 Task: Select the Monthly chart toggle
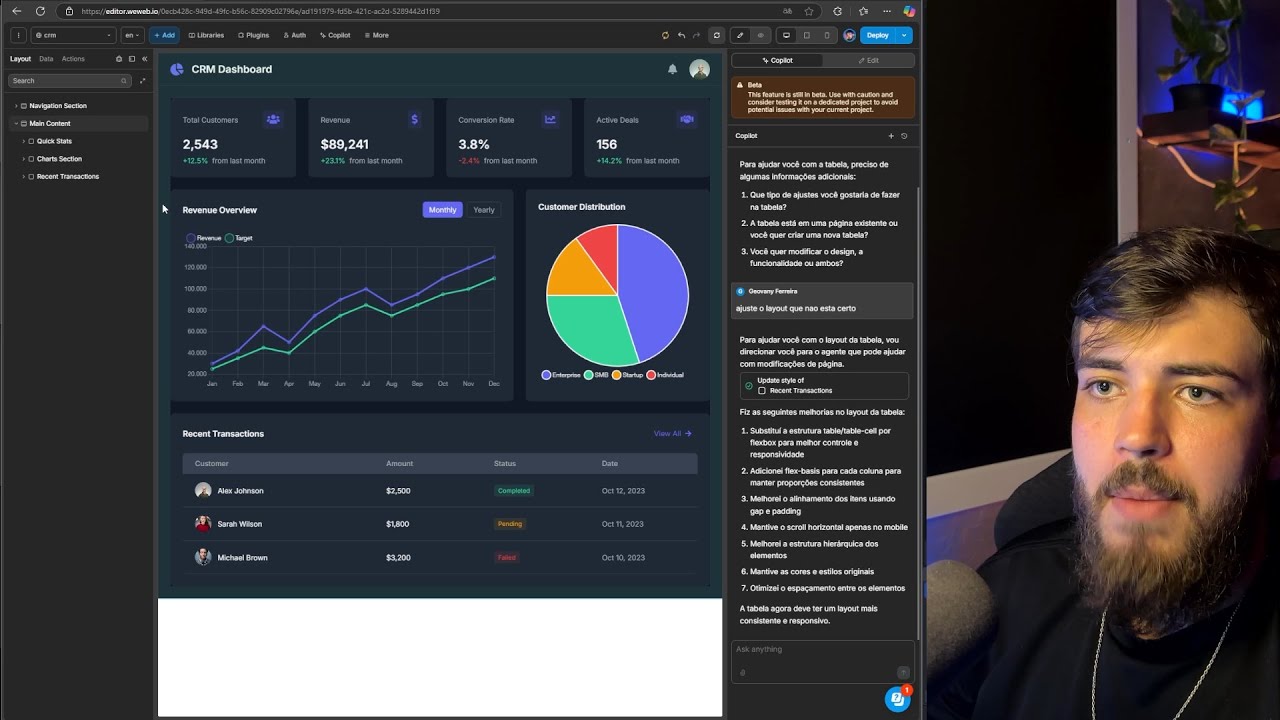click(442, 210)
